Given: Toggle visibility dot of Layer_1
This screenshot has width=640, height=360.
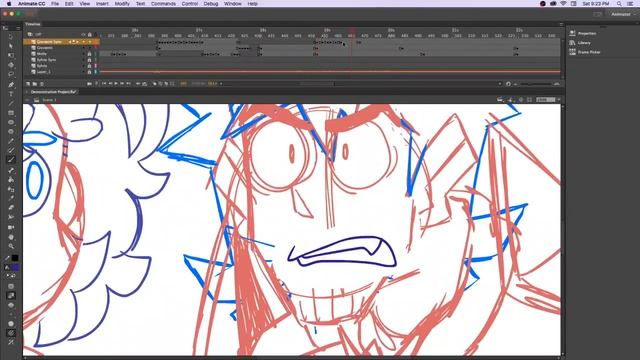Looking at the screenshot, I should click(83, 72).
